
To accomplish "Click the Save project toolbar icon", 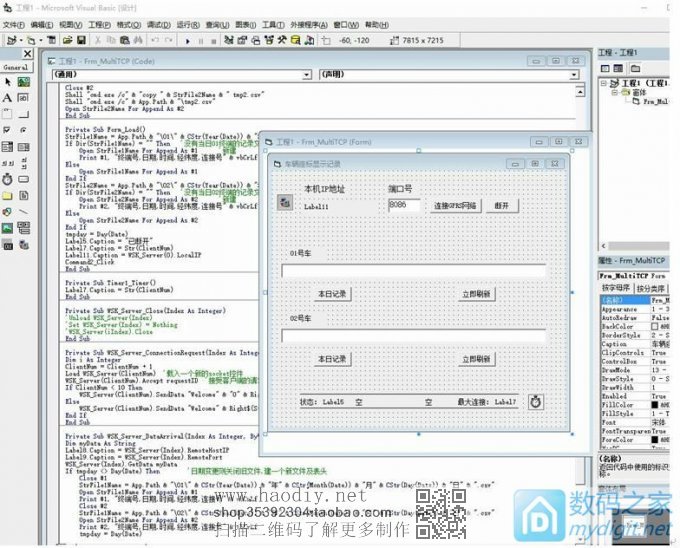I will pos(81,40).
